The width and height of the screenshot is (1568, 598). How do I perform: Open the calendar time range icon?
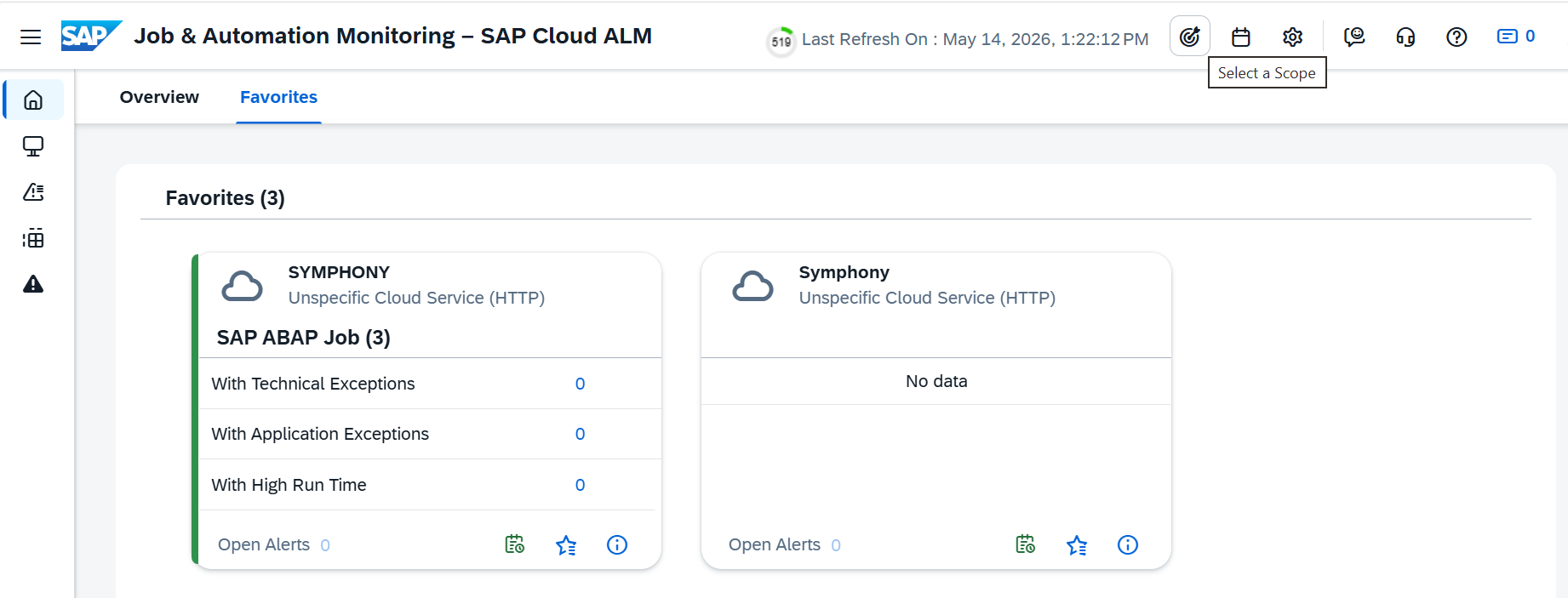[x=1241, y=37]
